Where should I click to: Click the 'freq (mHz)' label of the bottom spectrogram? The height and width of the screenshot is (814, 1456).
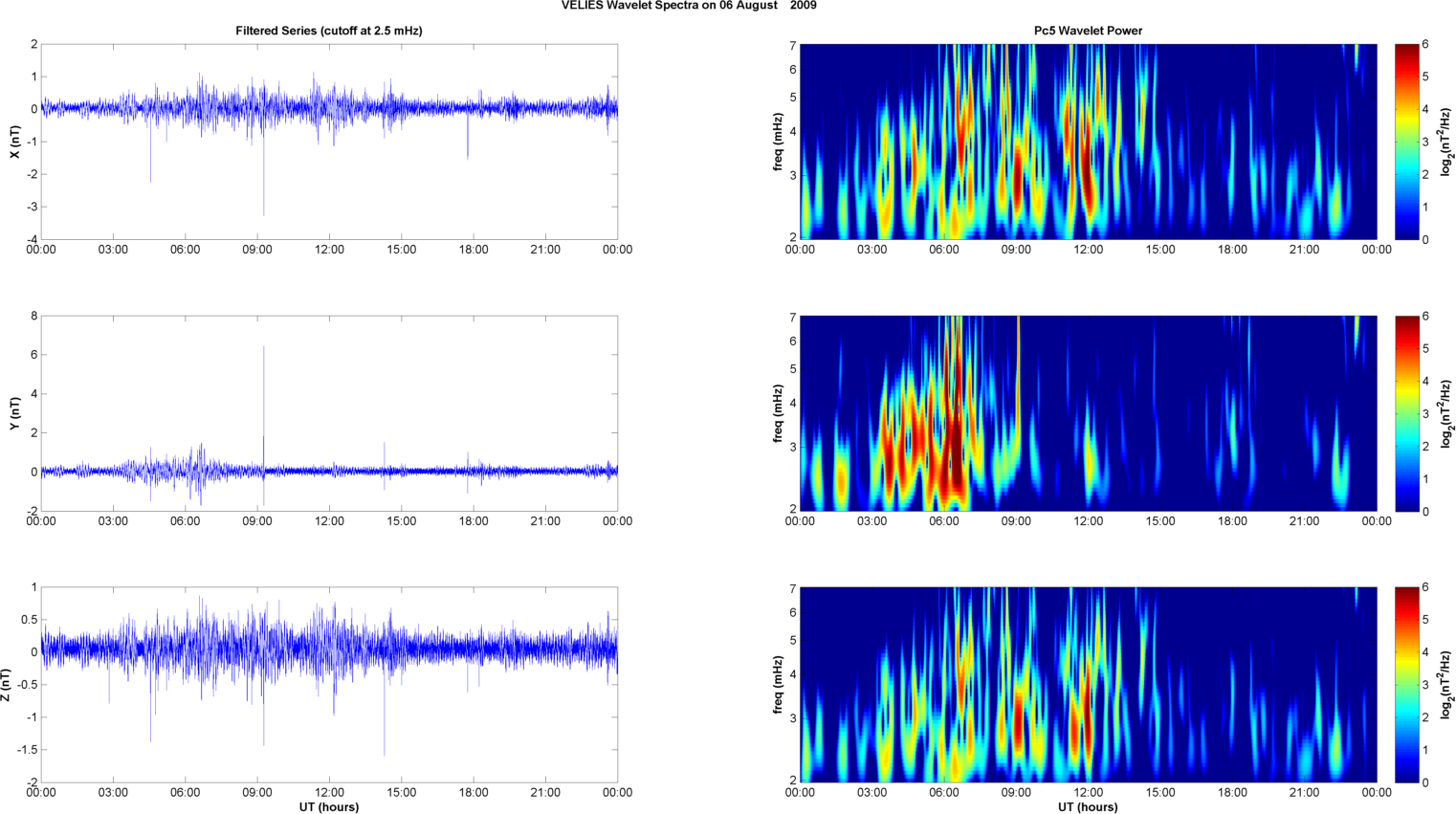pos(779,685)
